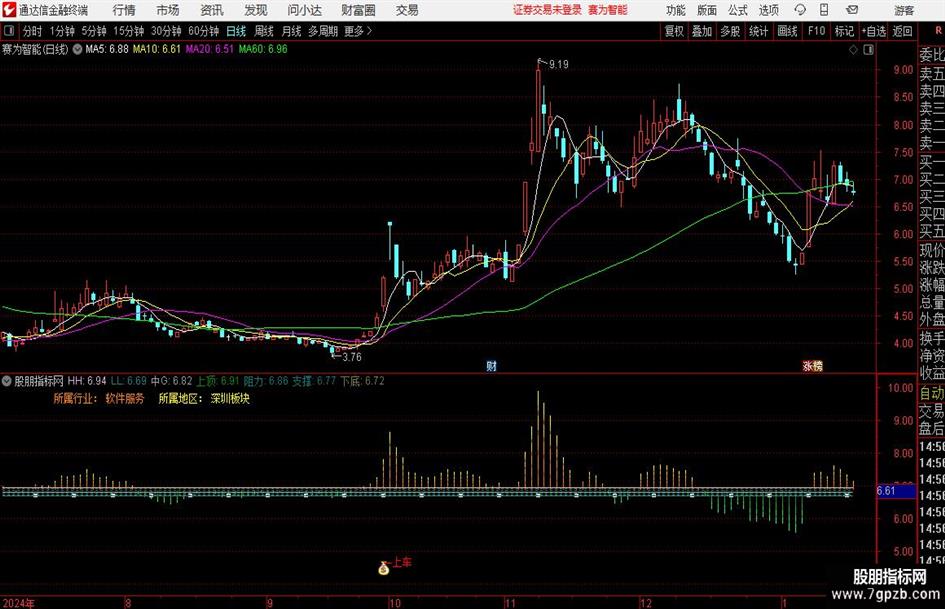Switch to the 分时 chart tab
This screenshot has height=609, width=945.
click(32, 31)
